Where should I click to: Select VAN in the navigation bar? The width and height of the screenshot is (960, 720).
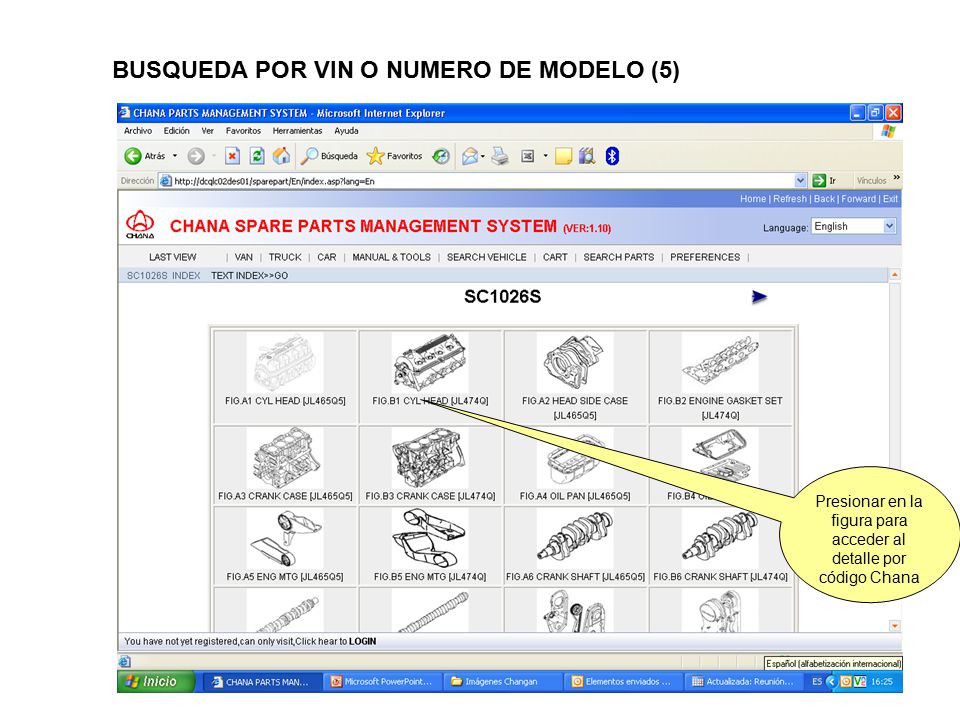pyautogui.click(x=244, y=257)
